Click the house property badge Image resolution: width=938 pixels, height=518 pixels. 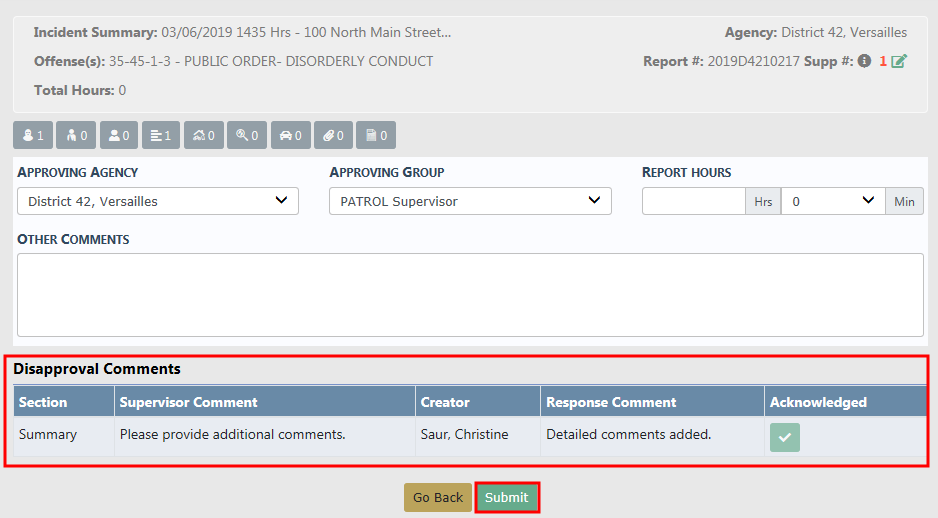coord(204,135)
